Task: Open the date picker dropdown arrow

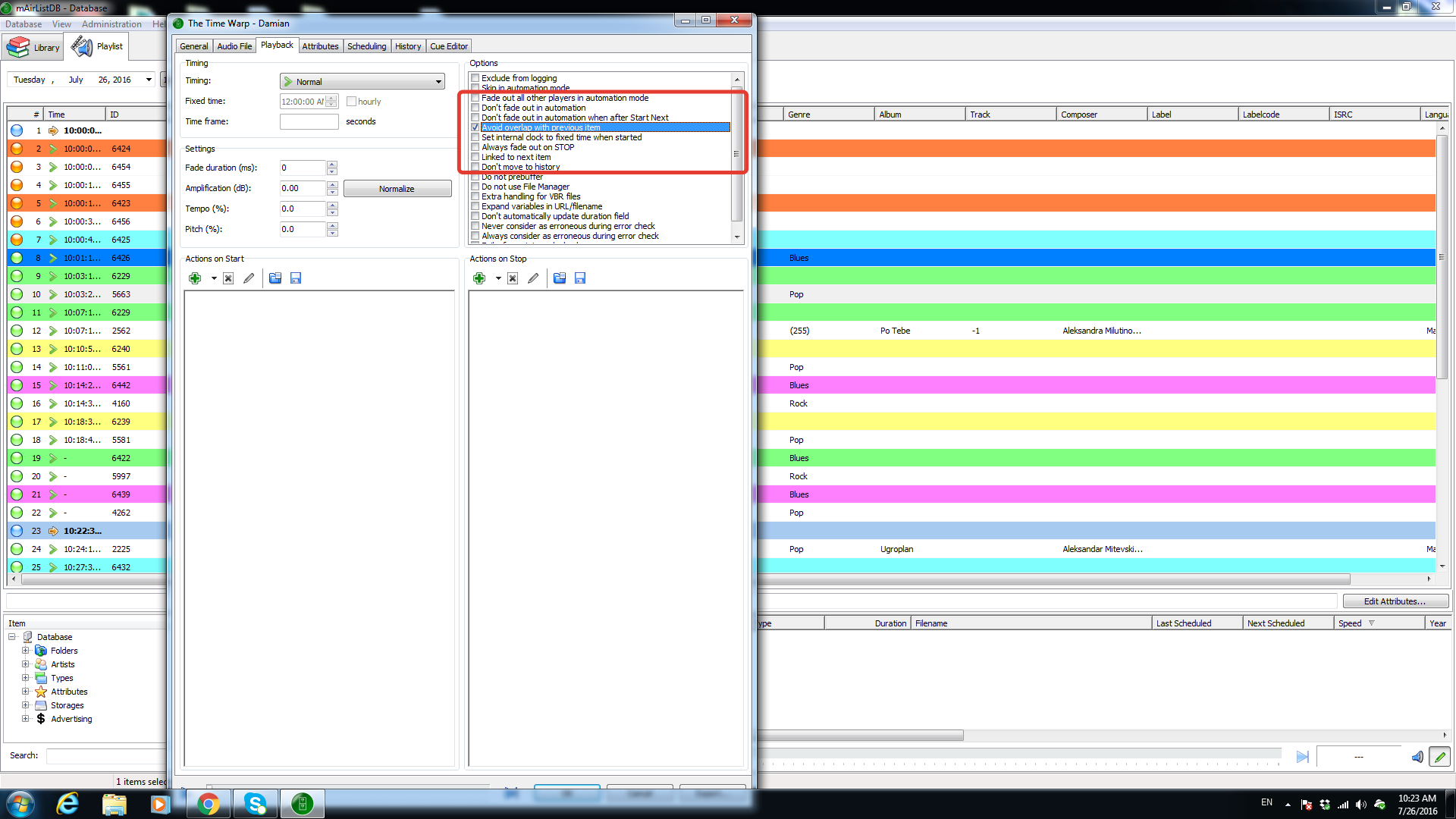Action: pyautogui.click(x=149, y=80)
